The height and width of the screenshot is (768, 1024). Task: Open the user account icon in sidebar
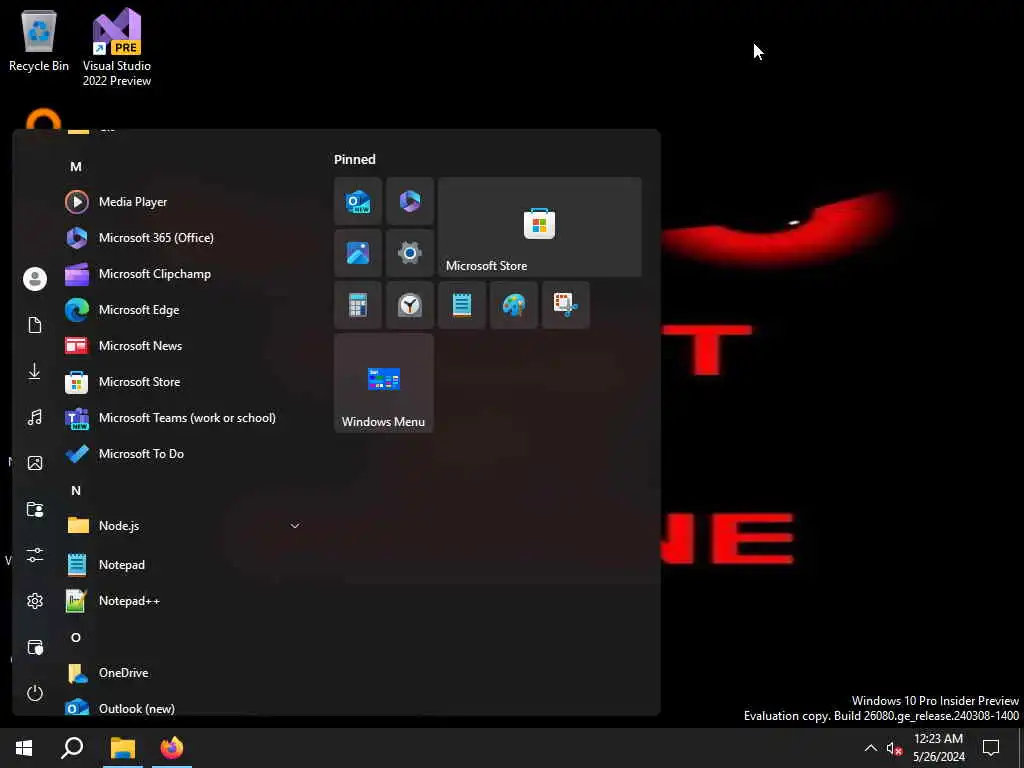pos(35,279)
